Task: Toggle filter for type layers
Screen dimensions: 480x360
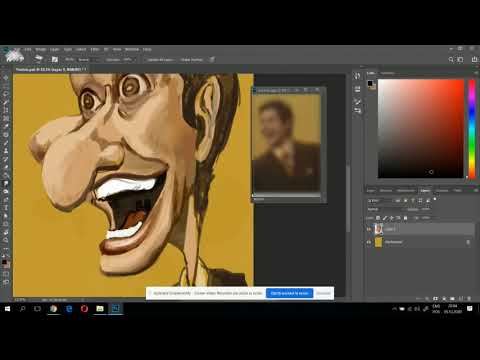Action: [413, 201]
